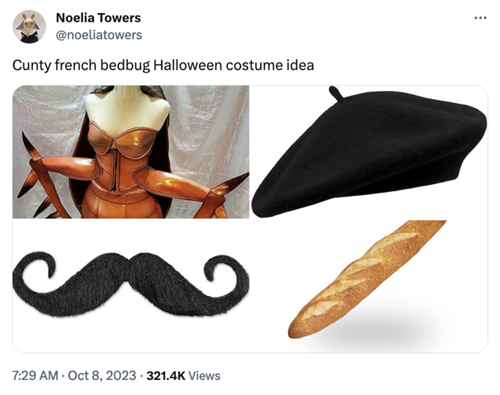Click the word bedbug in the tweet
The height and width of the screenshot is (395, 500).
click(x=125, y=66)
